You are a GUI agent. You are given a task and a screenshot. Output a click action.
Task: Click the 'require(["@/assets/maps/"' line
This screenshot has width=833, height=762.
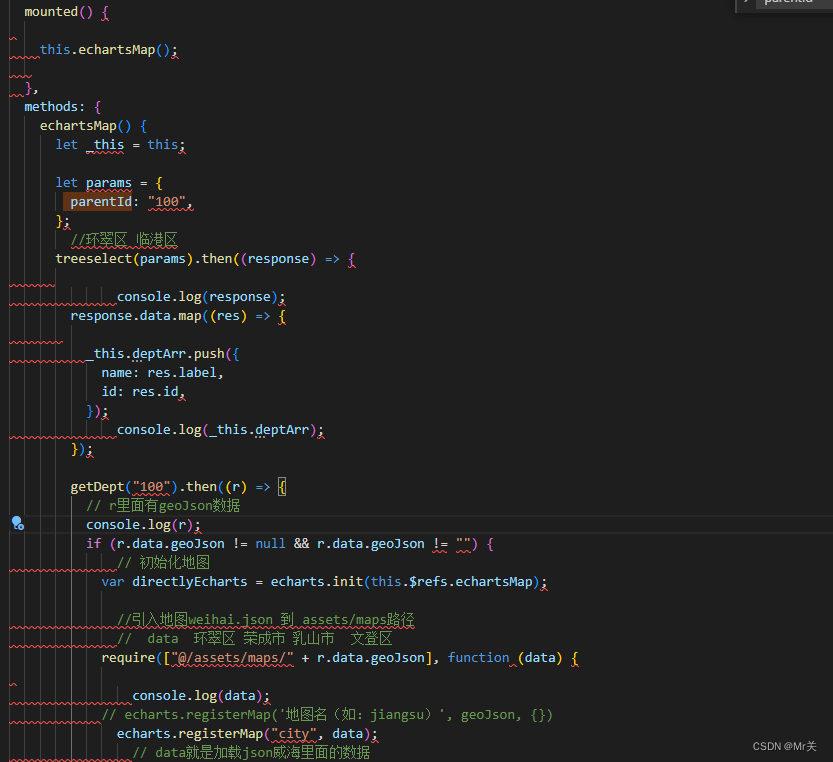point(340,658)
